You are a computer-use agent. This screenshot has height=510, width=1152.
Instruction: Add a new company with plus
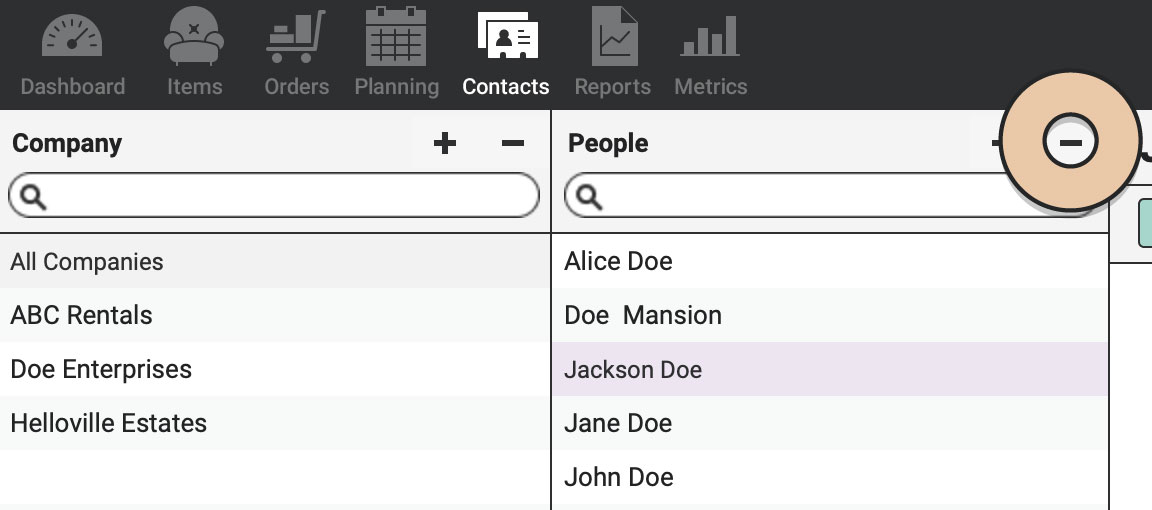(x=444, y=143)
